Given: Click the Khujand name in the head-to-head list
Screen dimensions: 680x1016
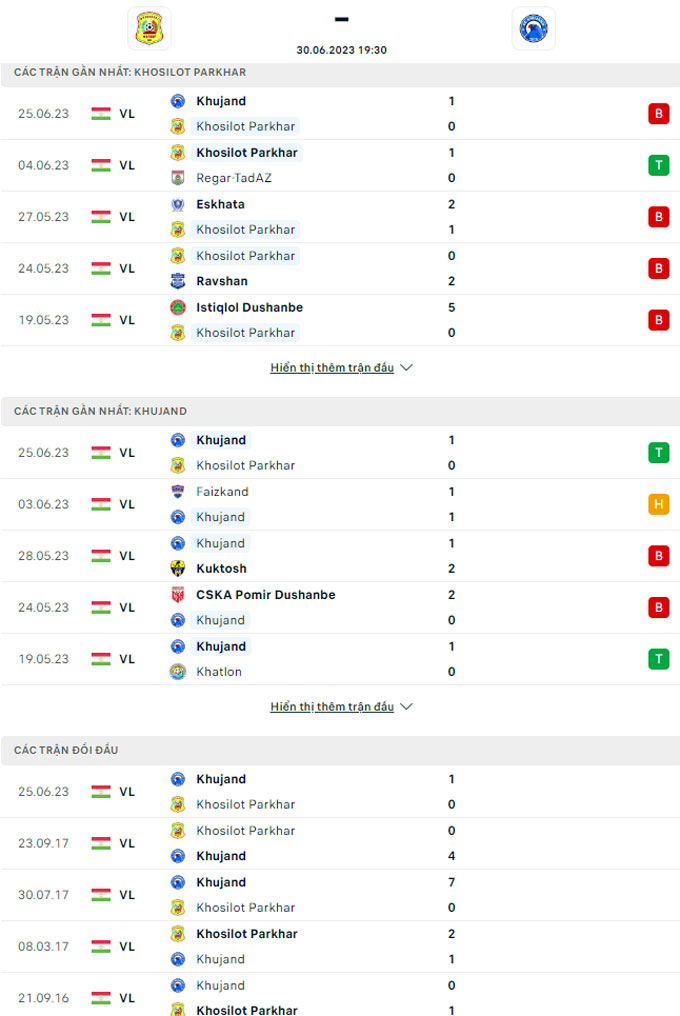Looking at the screenshot, I should pos(221,779).
